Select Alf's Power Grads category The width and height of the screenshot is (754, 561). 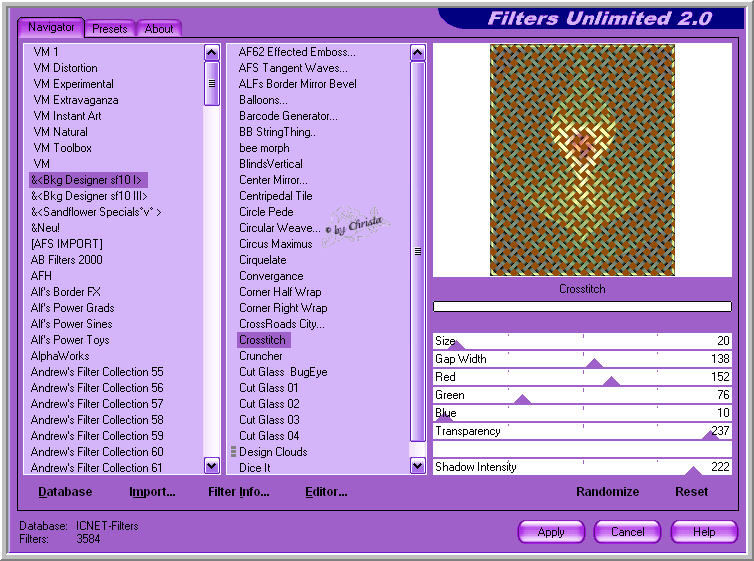click(72, 308)
